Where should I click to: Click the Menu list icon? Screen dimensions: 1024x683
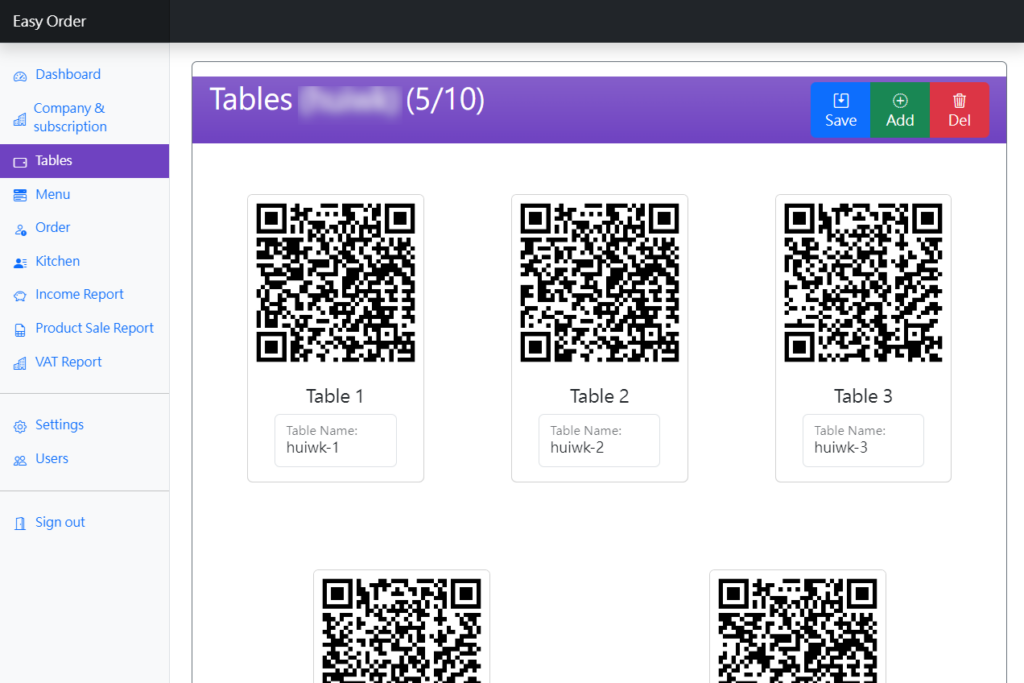20,195
